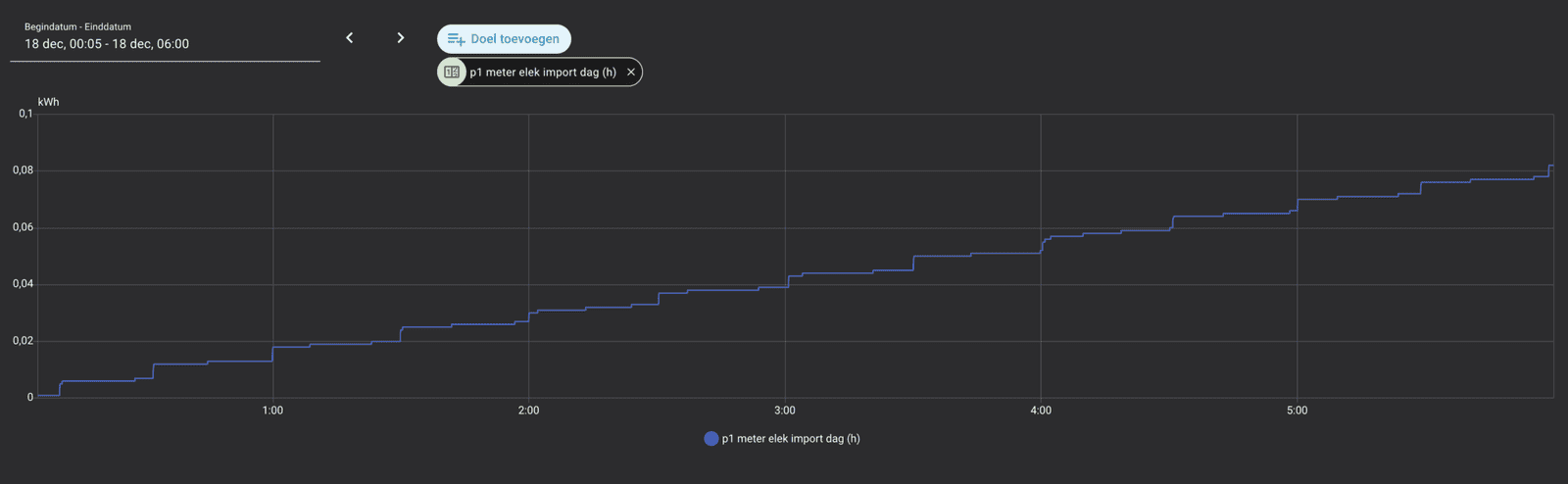The image size is (1568, 484).
Task: Advance to the next date range
Action: coord(400,38)
